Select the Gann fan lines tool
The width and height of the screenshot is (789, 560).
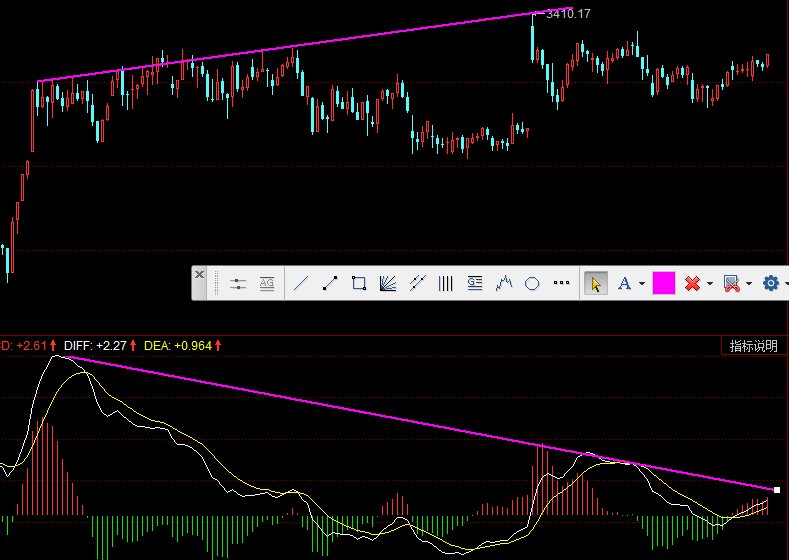pos(388,284)
